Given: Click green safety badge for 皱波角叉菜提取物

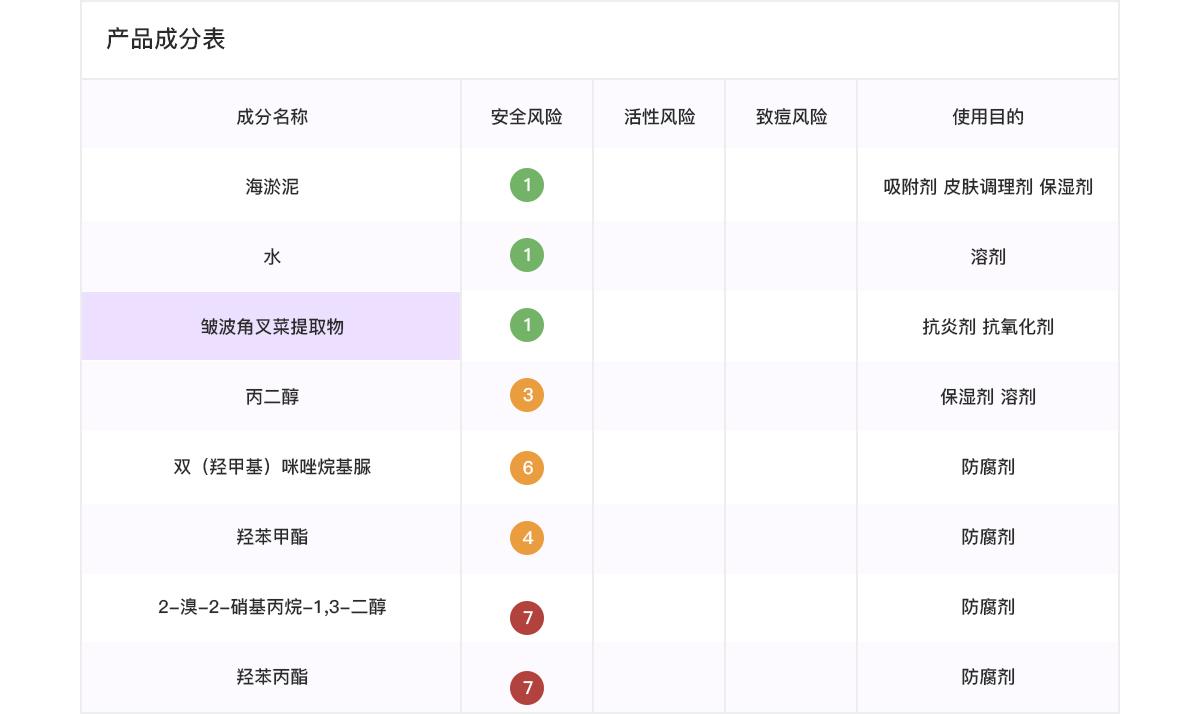Looking at the screenshot, I should 527,325.
